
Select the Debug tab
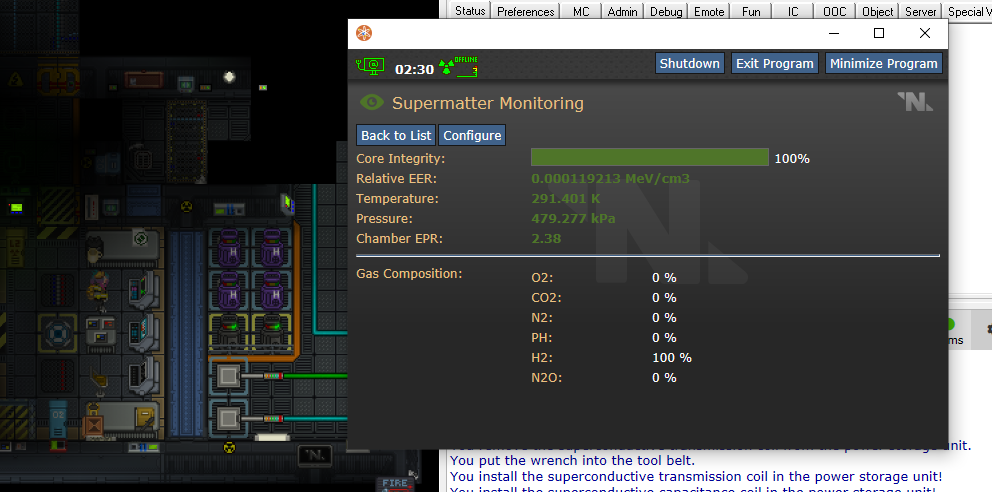coord(665,12)
